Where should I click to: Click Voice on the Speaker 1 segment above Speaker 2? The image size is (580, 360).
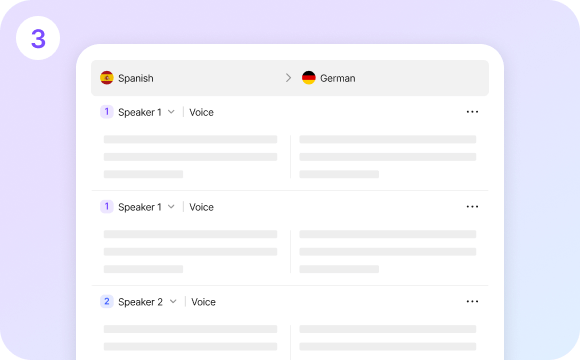point(201,207)
